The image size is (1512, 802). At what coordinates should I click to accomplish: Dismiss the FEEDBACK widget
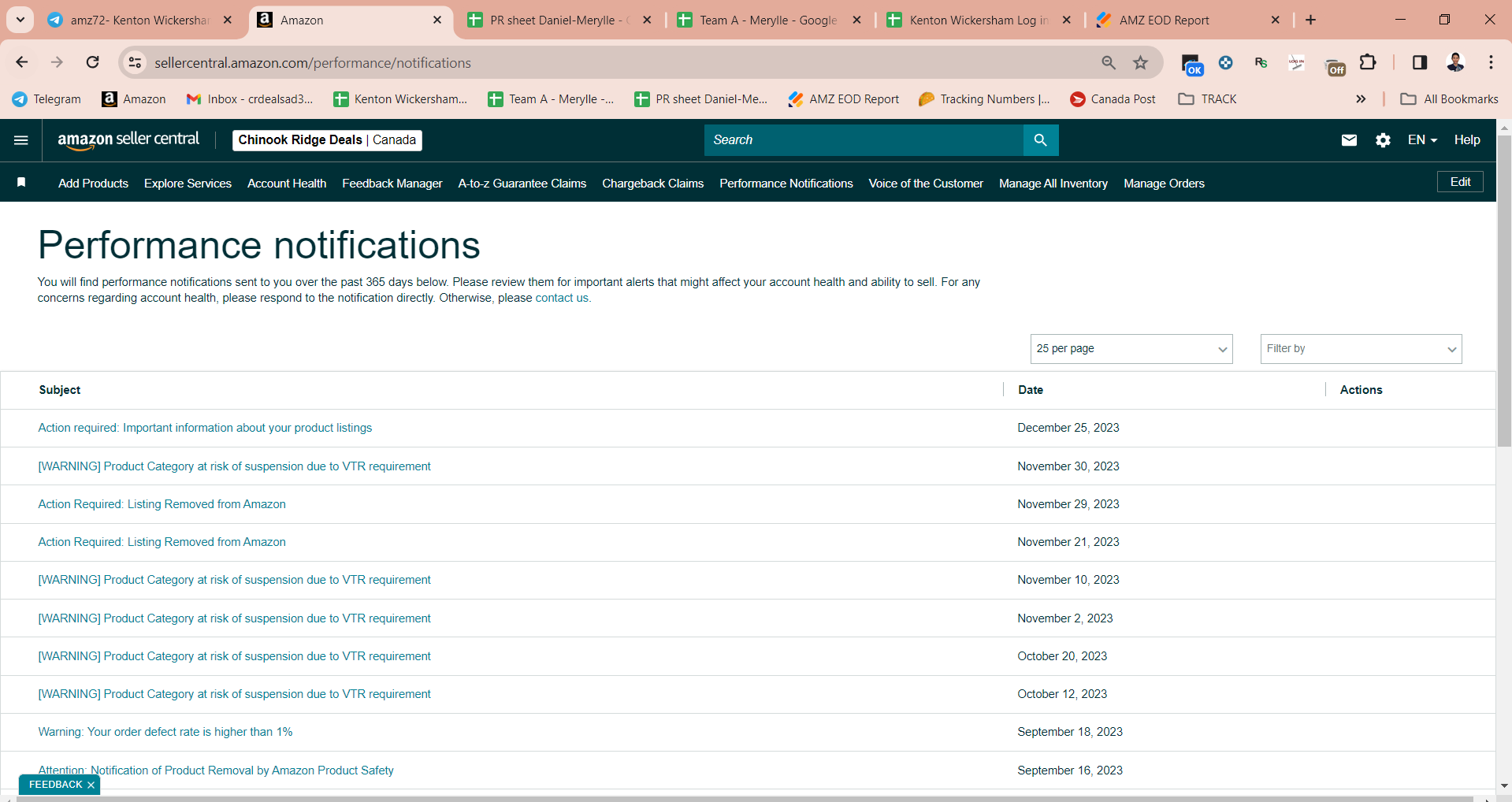coord(91,785)
